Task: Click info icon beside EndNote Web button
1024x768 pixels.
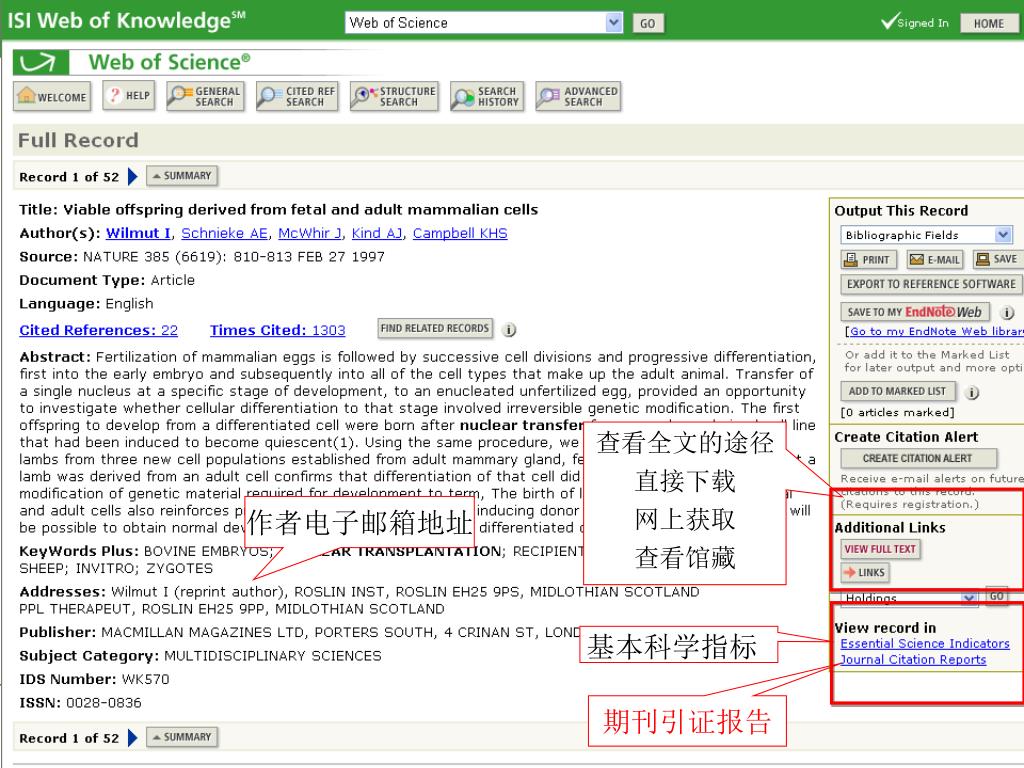Action: [1008, 313]
